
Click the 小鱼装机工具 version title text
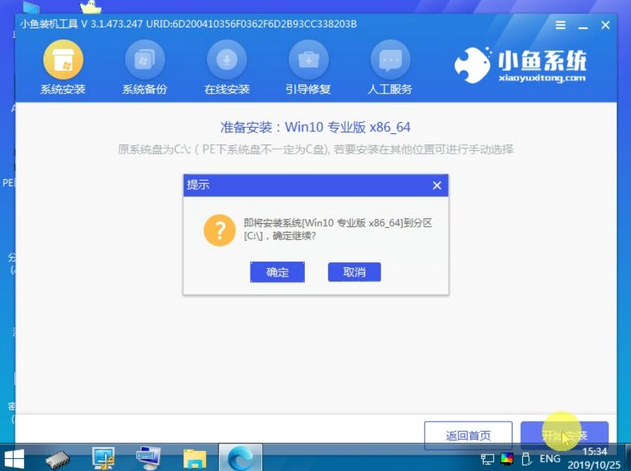[188, 24]
